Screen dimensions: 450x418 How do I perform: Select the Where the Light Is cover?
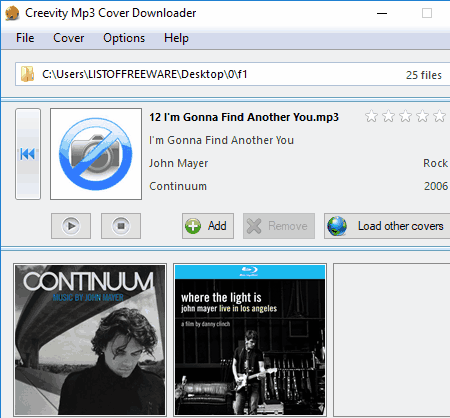click(250, 340)
